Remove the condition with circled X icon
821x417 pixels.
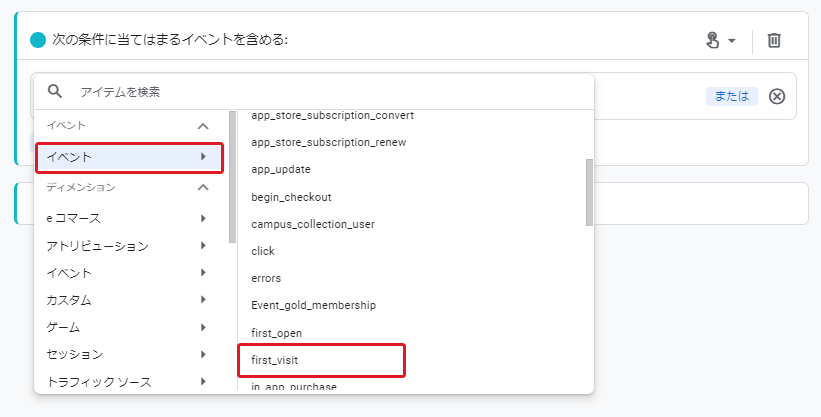[x=777, y=96]
